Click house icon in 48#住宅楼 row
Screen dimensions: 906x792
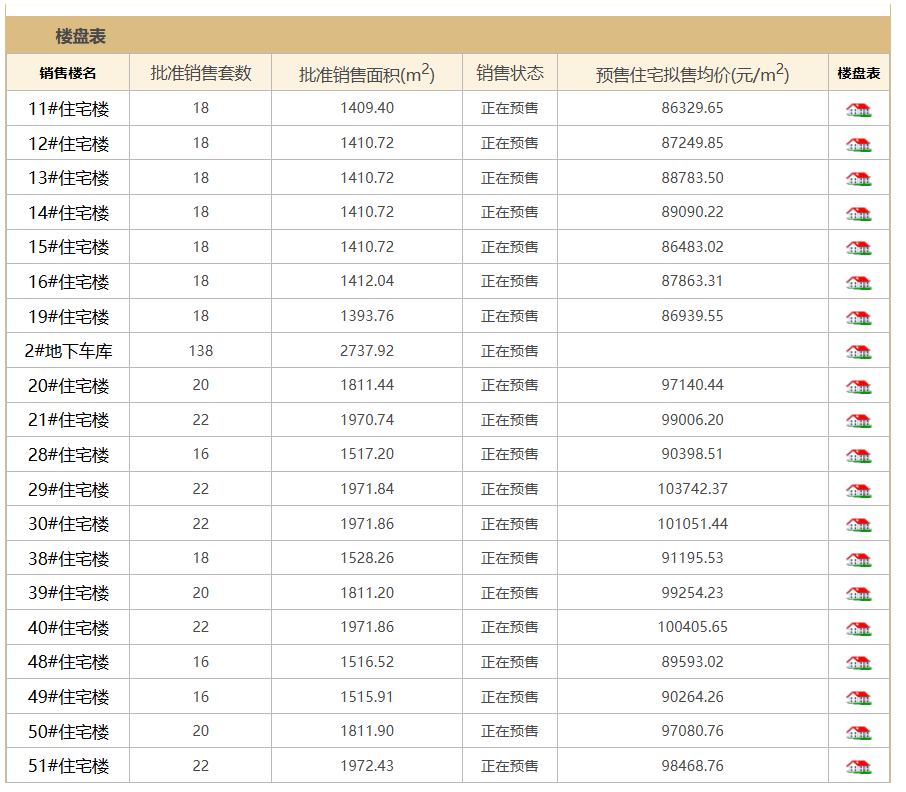[x=858, y=663]
